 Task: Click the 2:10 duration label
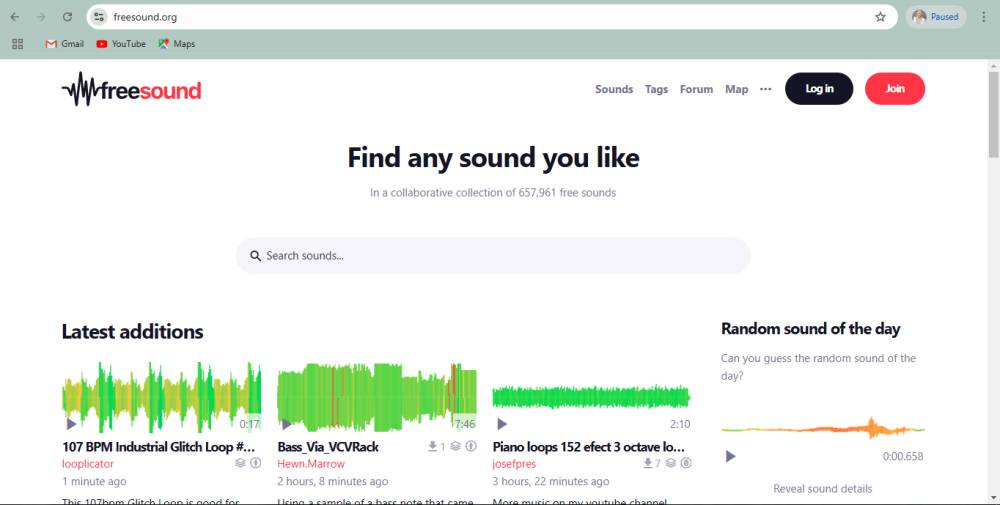click(680, 424)
